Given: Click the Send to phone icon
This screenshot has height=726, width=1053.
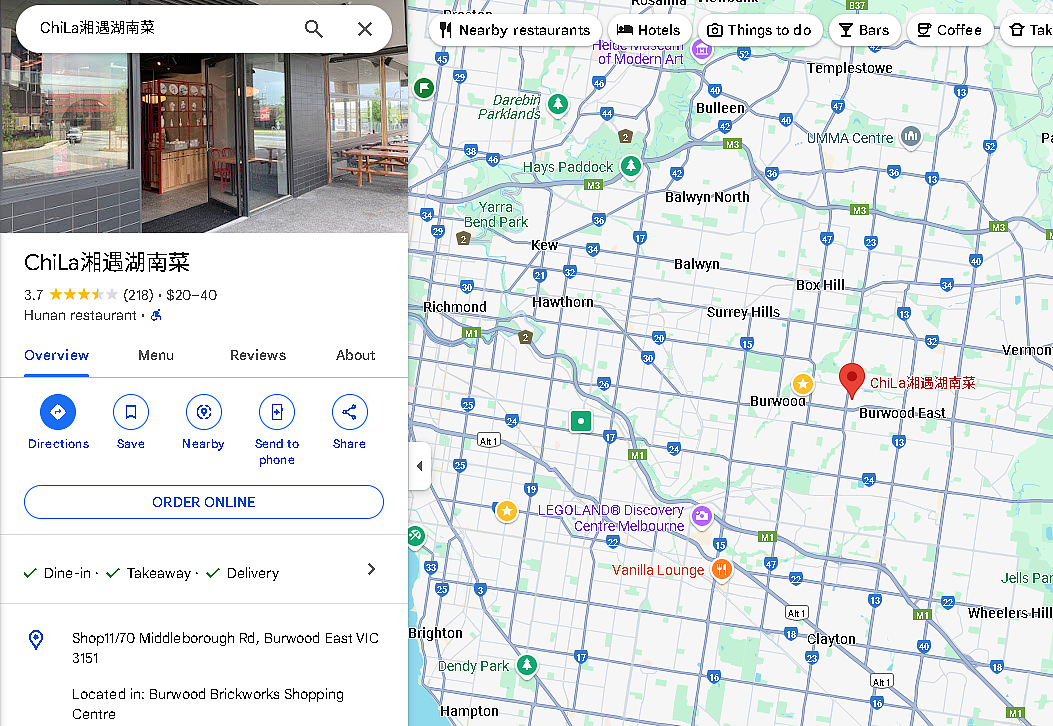Looking at the screenshot, I should point(277,412).
